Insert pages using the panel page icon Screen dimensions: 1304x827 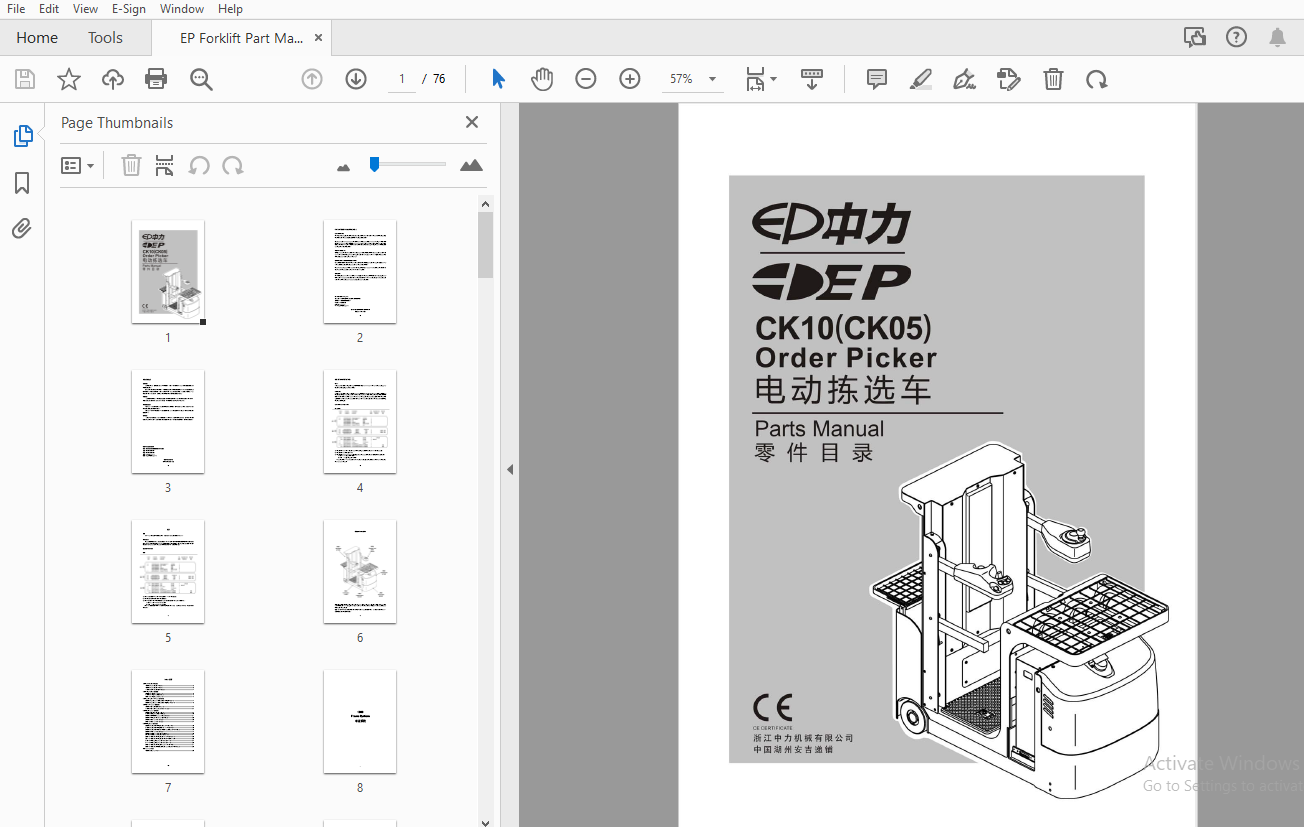click(x=165, y=165)
